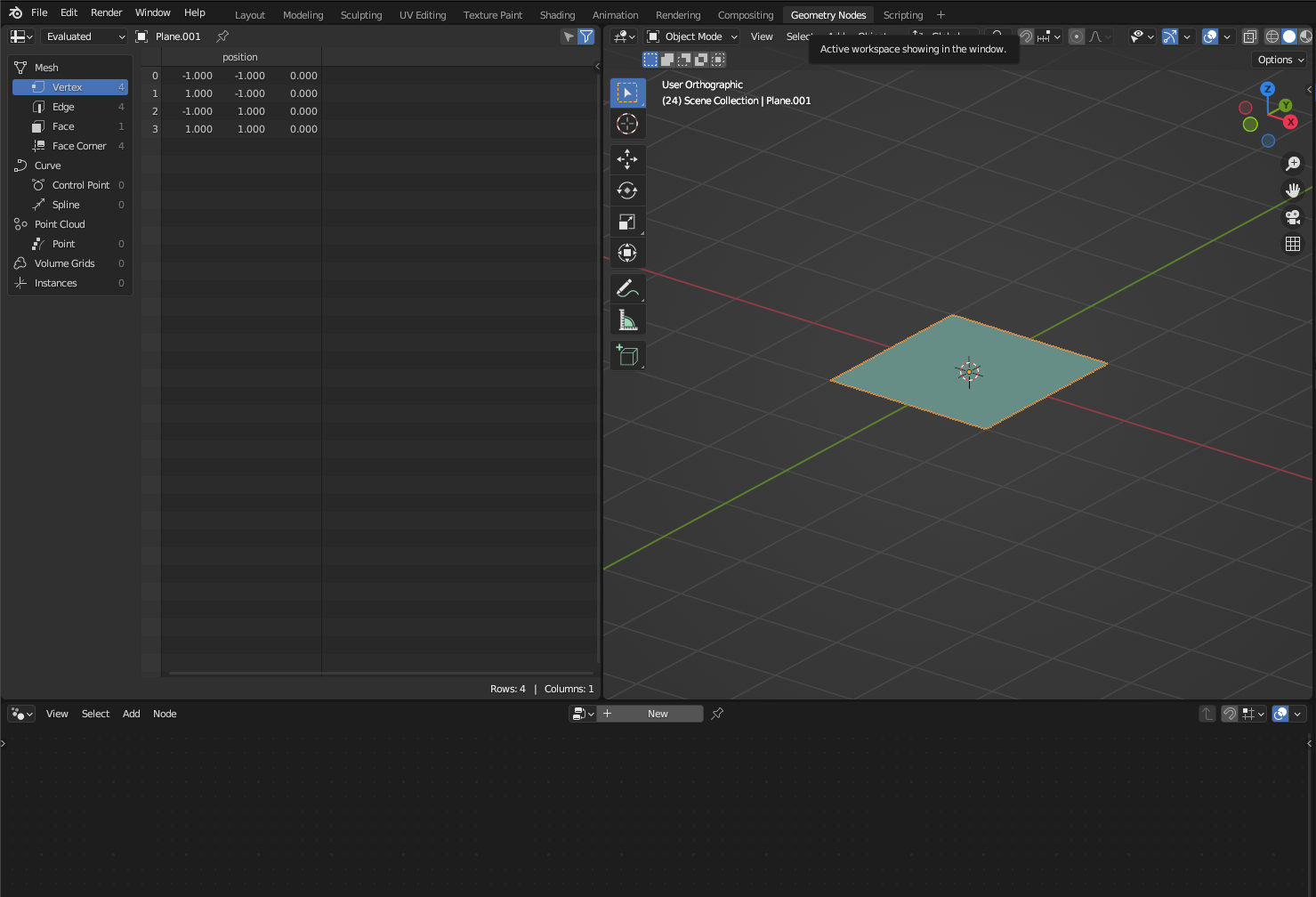Set selection mode to subtract icon

[684, 60]
